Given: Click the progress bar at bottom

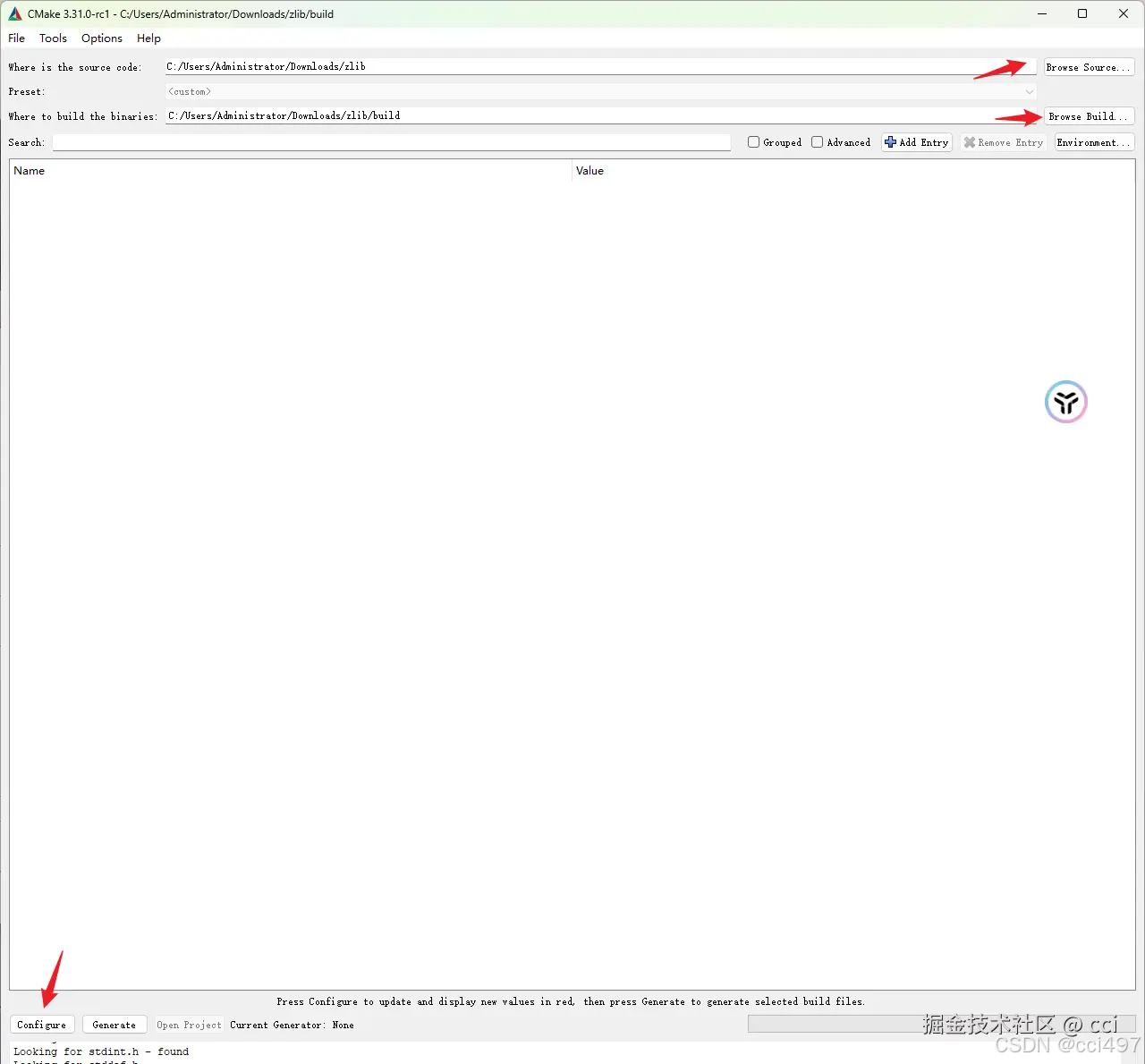Looking at the screenshot, I should pyautogui.click(x=941, y=1024).
